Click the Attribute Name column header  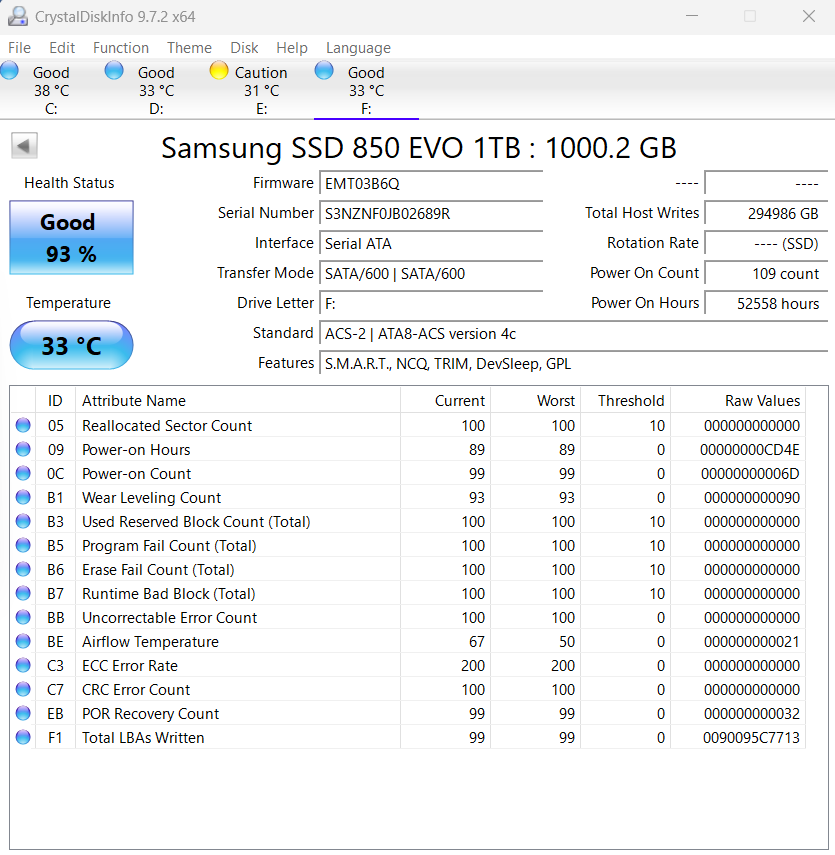click(x=238, y=400)
